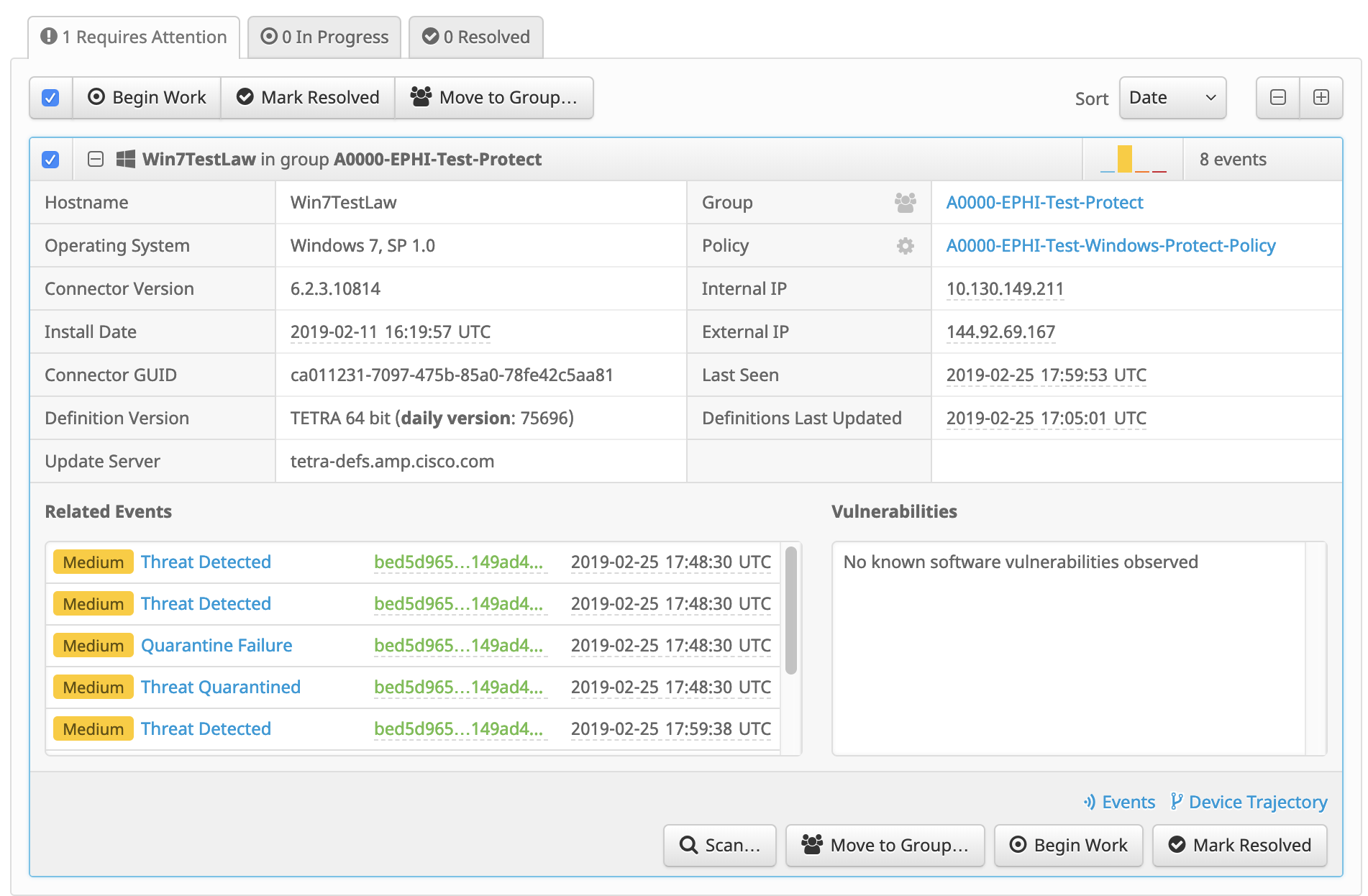Click the Medium badge on Threat Quarantined row
Image resolution: width=1368 pixels, height=896 pixels.
tap(94, 687)
